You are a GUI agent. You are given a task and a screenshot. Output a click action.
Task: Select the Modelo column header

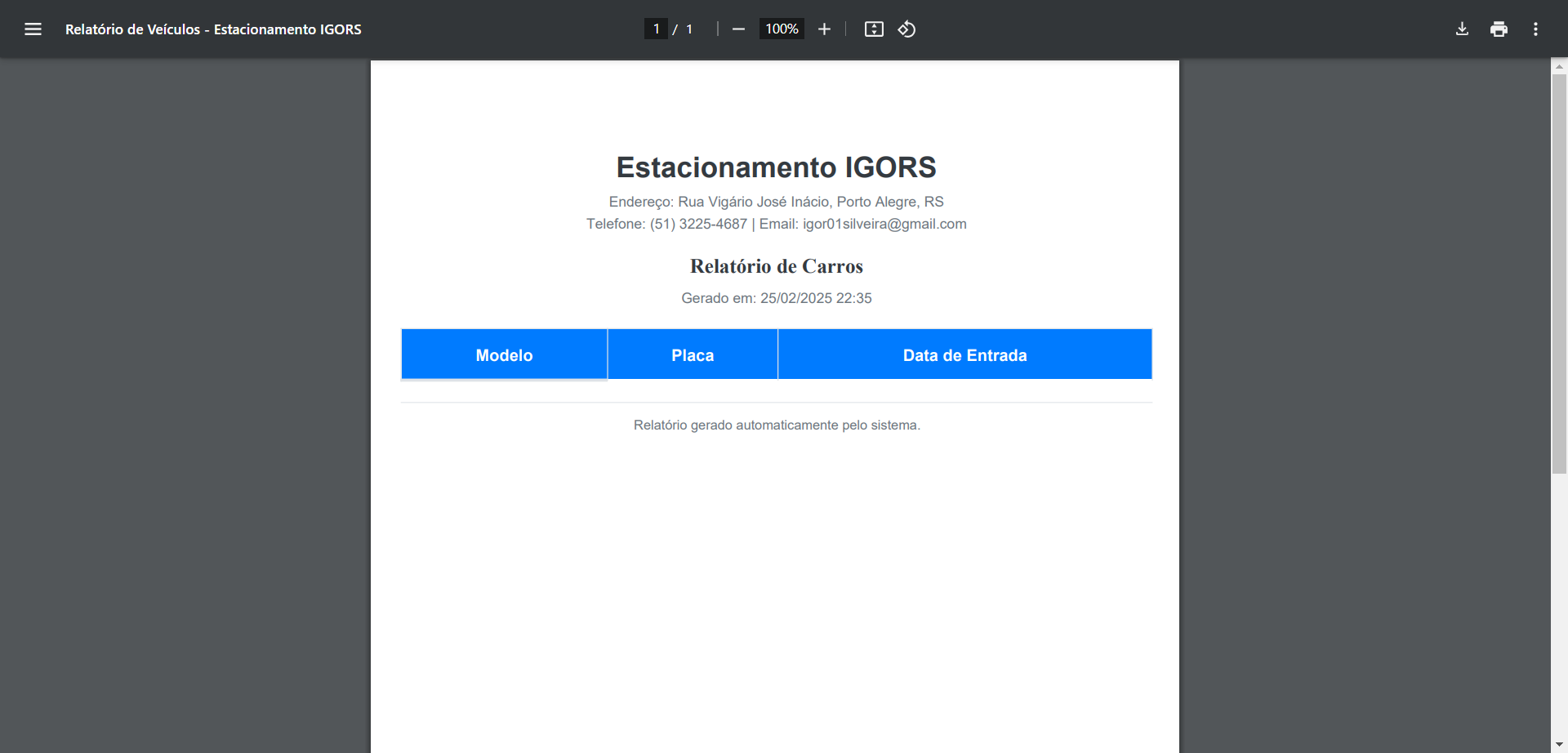tap(504, 354)
